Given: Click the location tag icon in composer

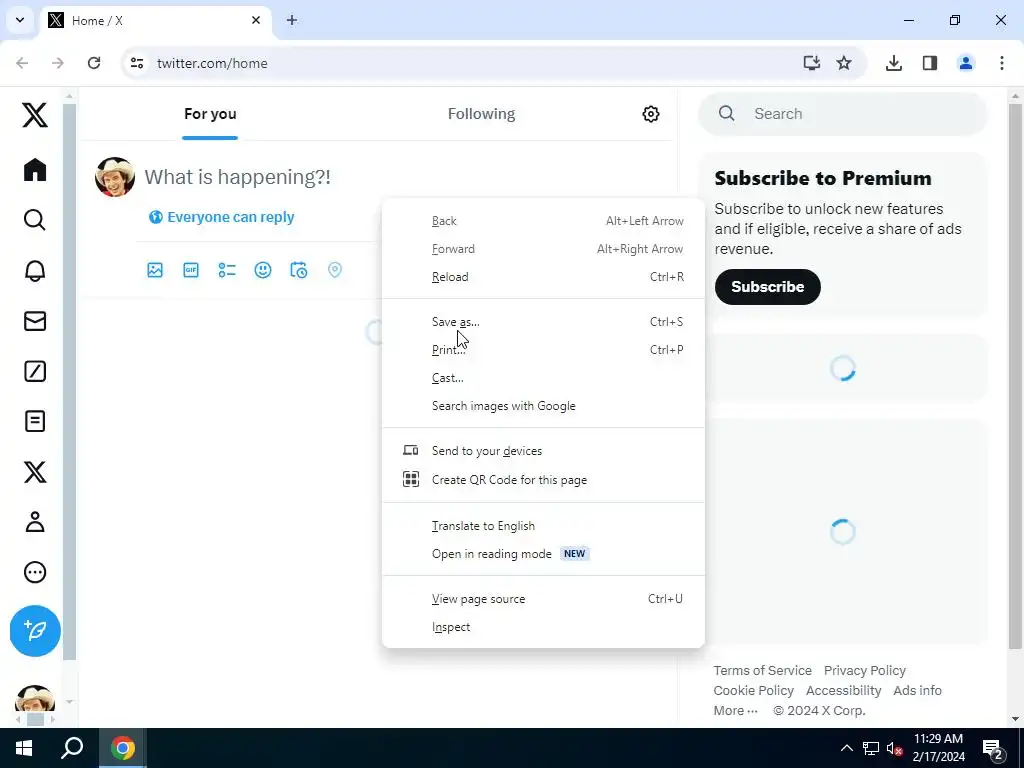Looking at the screenshot, I should (334, 270).
